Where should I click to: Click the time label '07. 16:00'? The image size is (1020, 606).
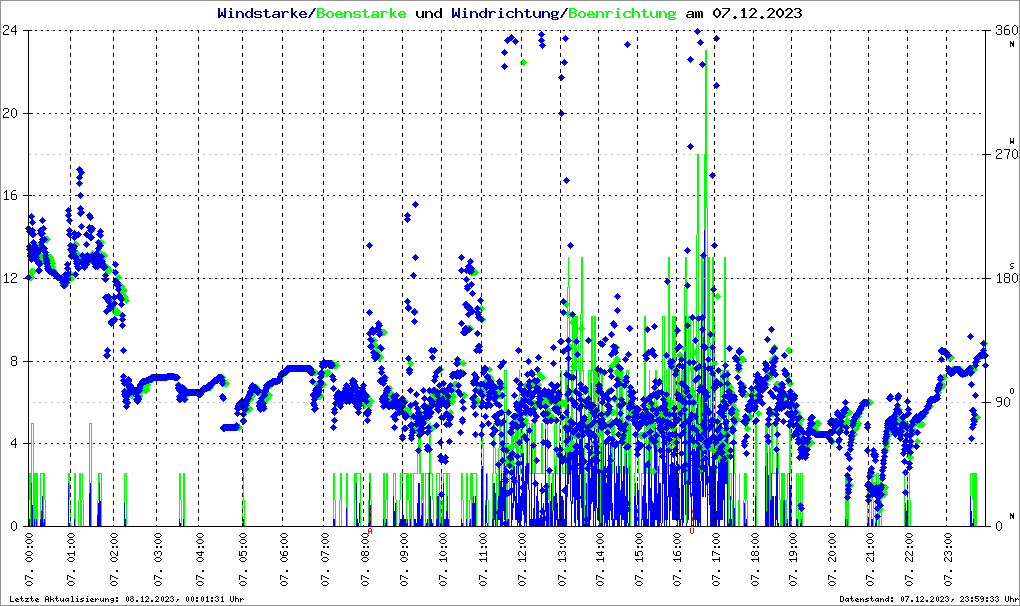[x=677, y=559]
